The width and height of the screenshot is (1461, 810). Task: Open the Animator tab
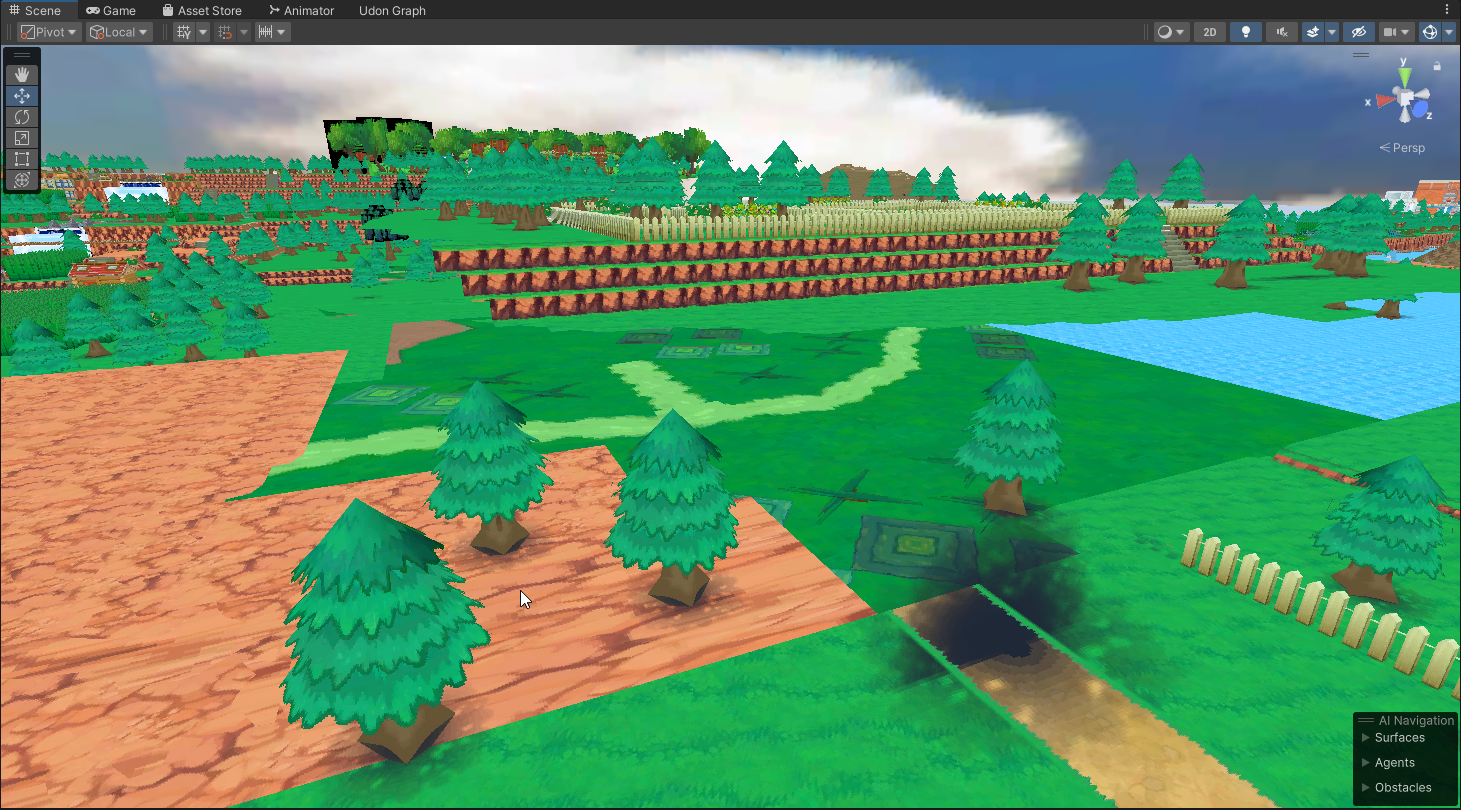(x=301, y=11)
